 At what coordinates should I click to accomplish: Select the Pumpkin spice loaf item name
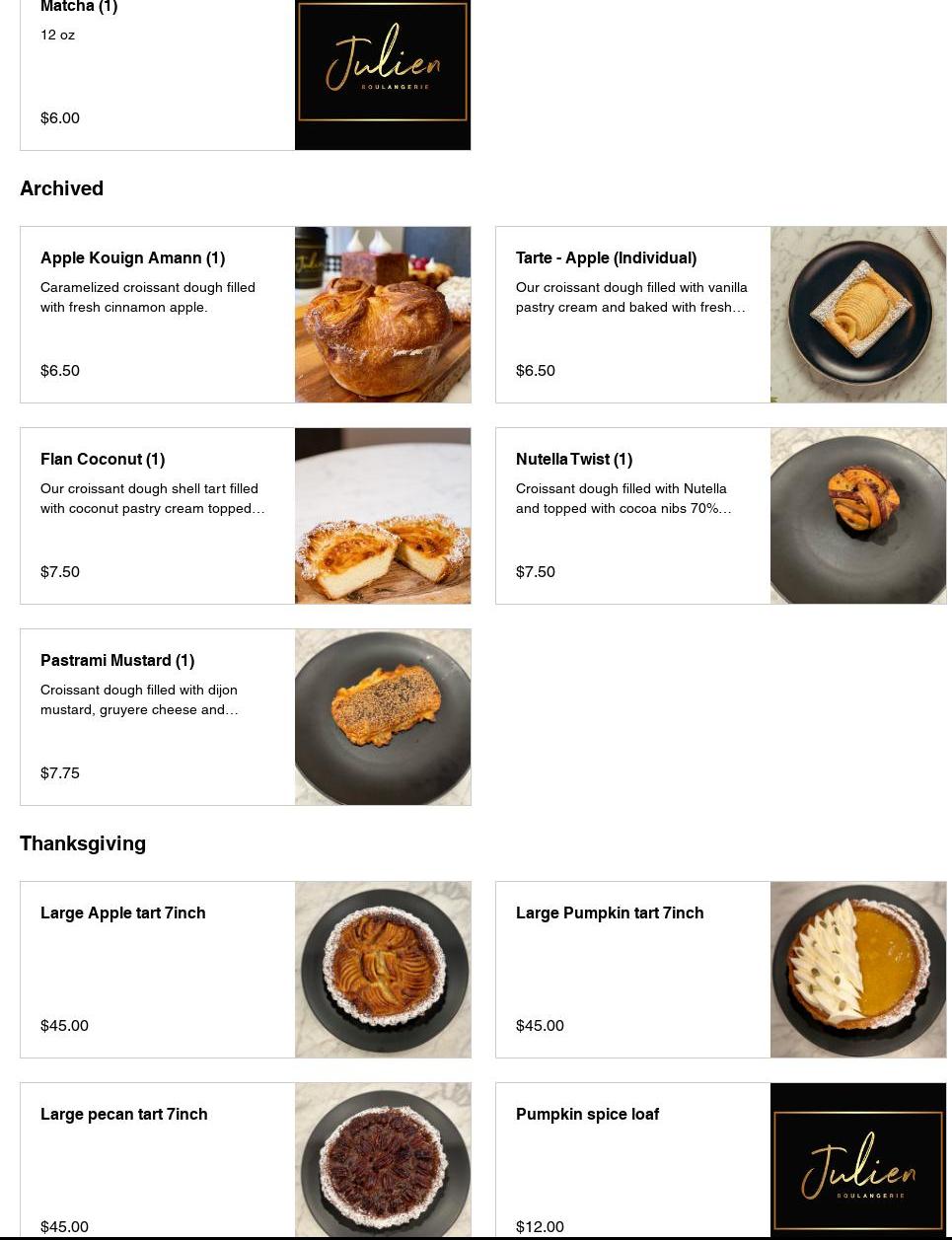tap(587, 1115)
